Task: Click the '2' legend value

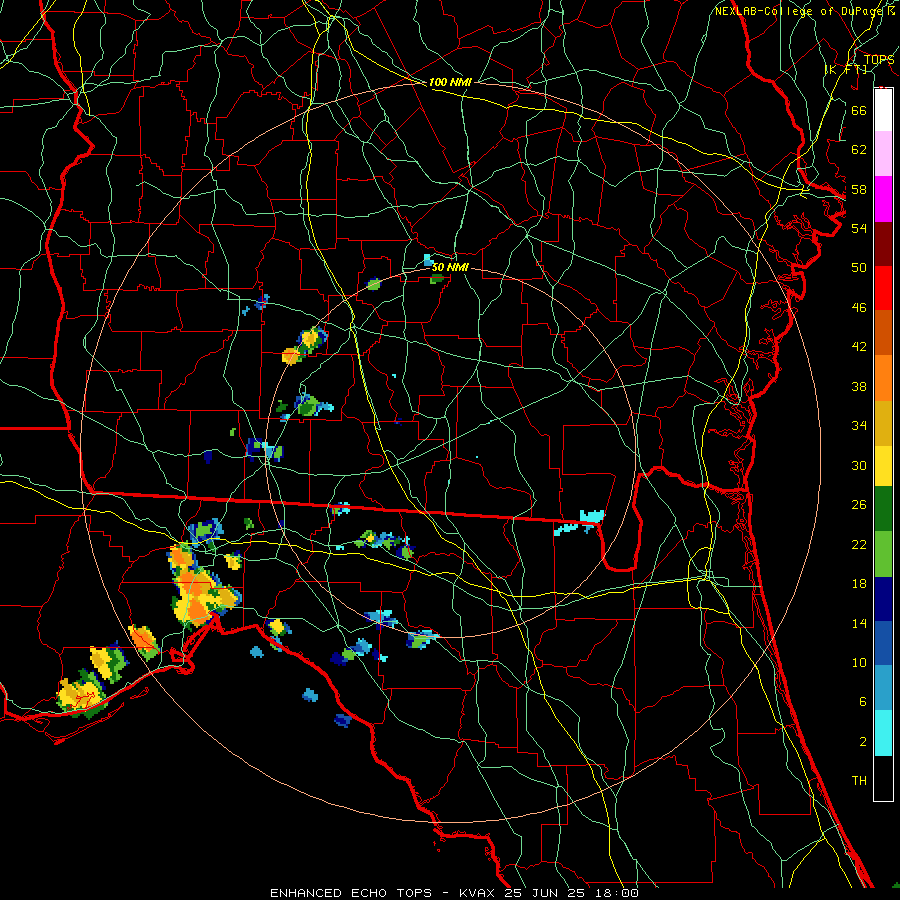Action: coord(863,742)
